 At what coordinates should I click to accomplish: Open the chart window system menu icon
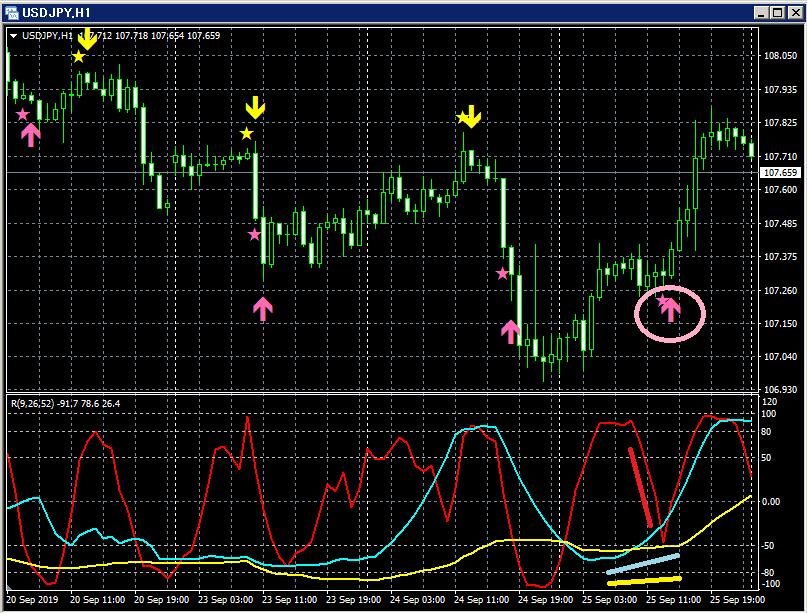11,12
